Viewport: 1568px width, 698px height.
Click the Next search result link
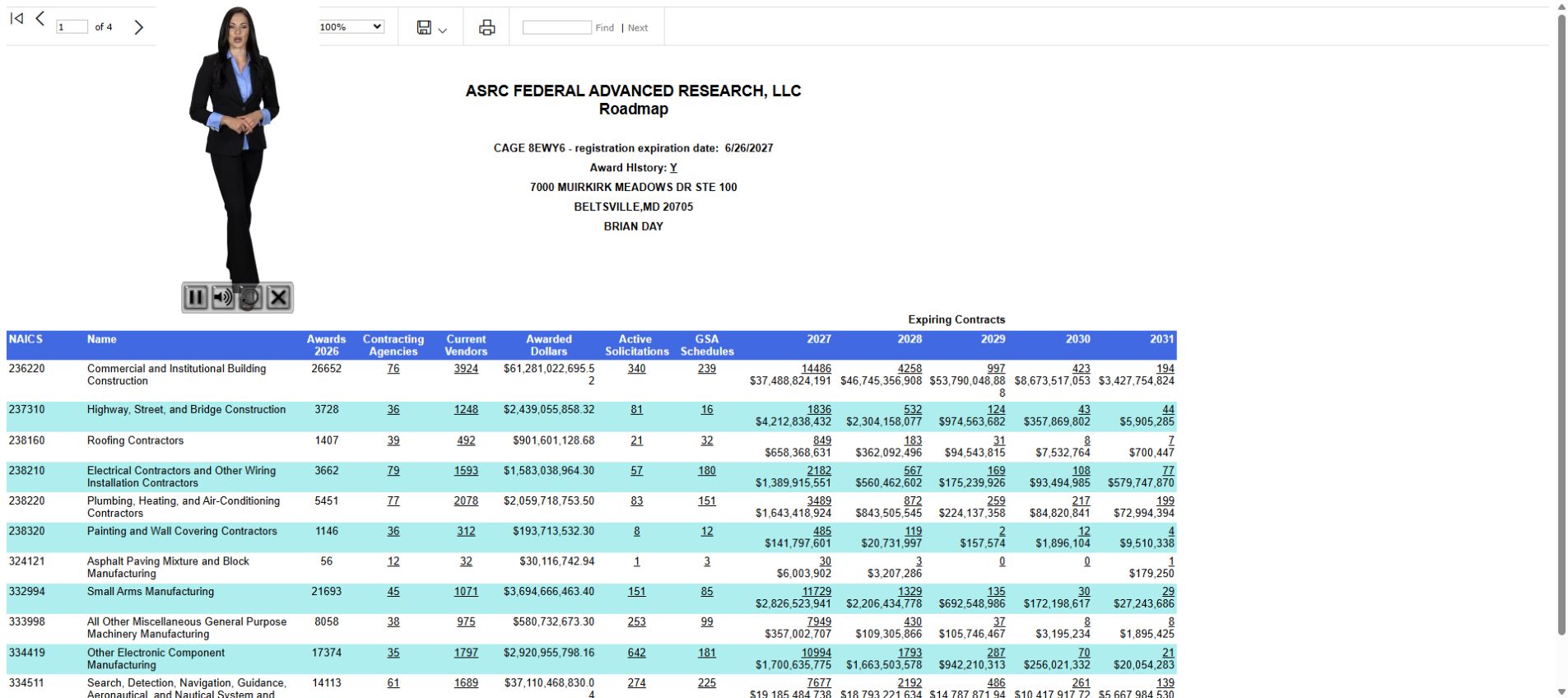tap(638, 28)
